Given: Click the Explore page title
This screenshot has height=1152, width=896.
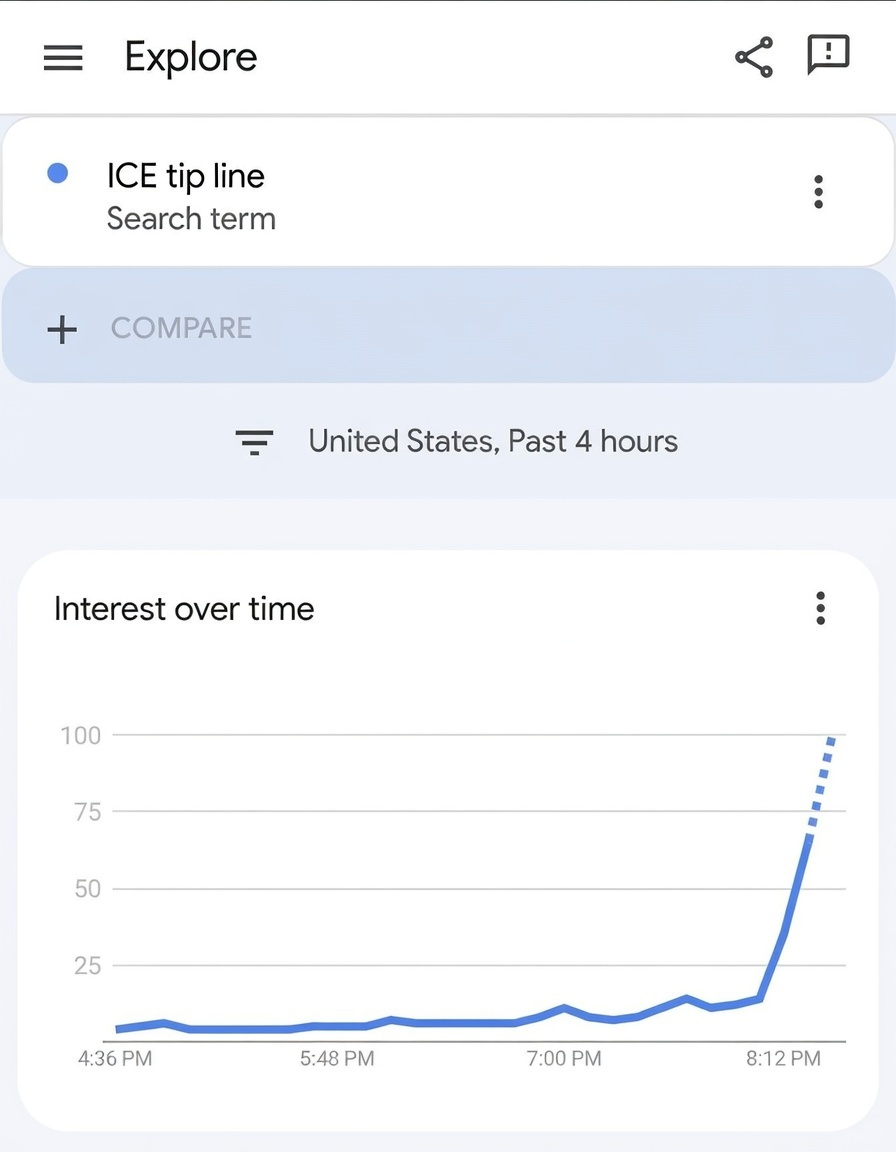Looking at the screenshot, I should click(x=191, y=57).
